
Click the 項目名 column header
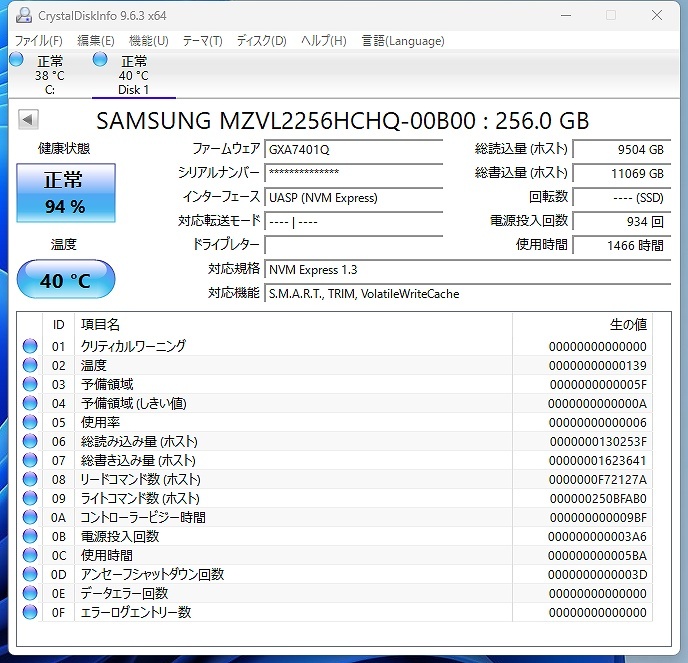click(x=293, y=325)
